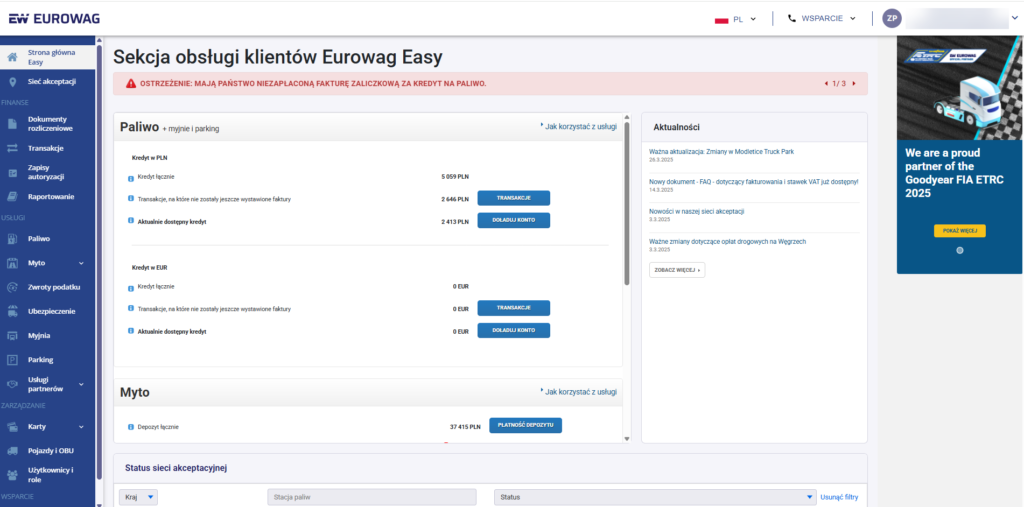Open news about opłat drogowych na Węgrzech
The image size is (1024, 507).
728,242
